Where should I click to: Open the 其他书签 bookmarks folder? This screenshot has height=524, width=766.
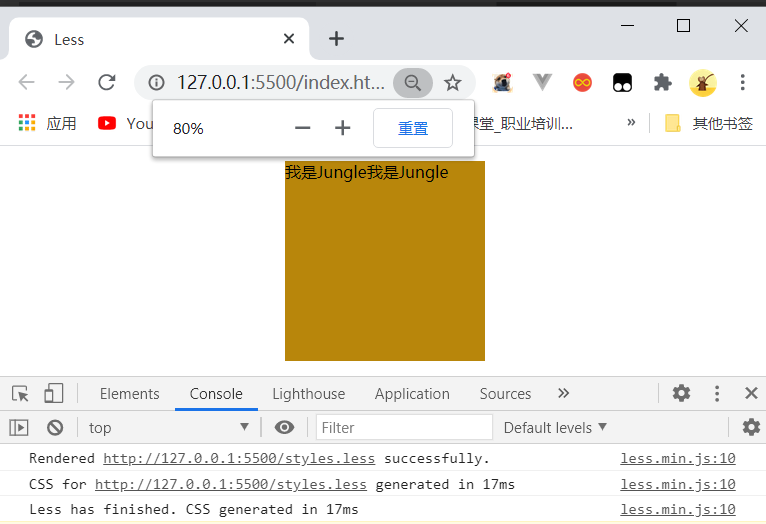tap(708, 123)
